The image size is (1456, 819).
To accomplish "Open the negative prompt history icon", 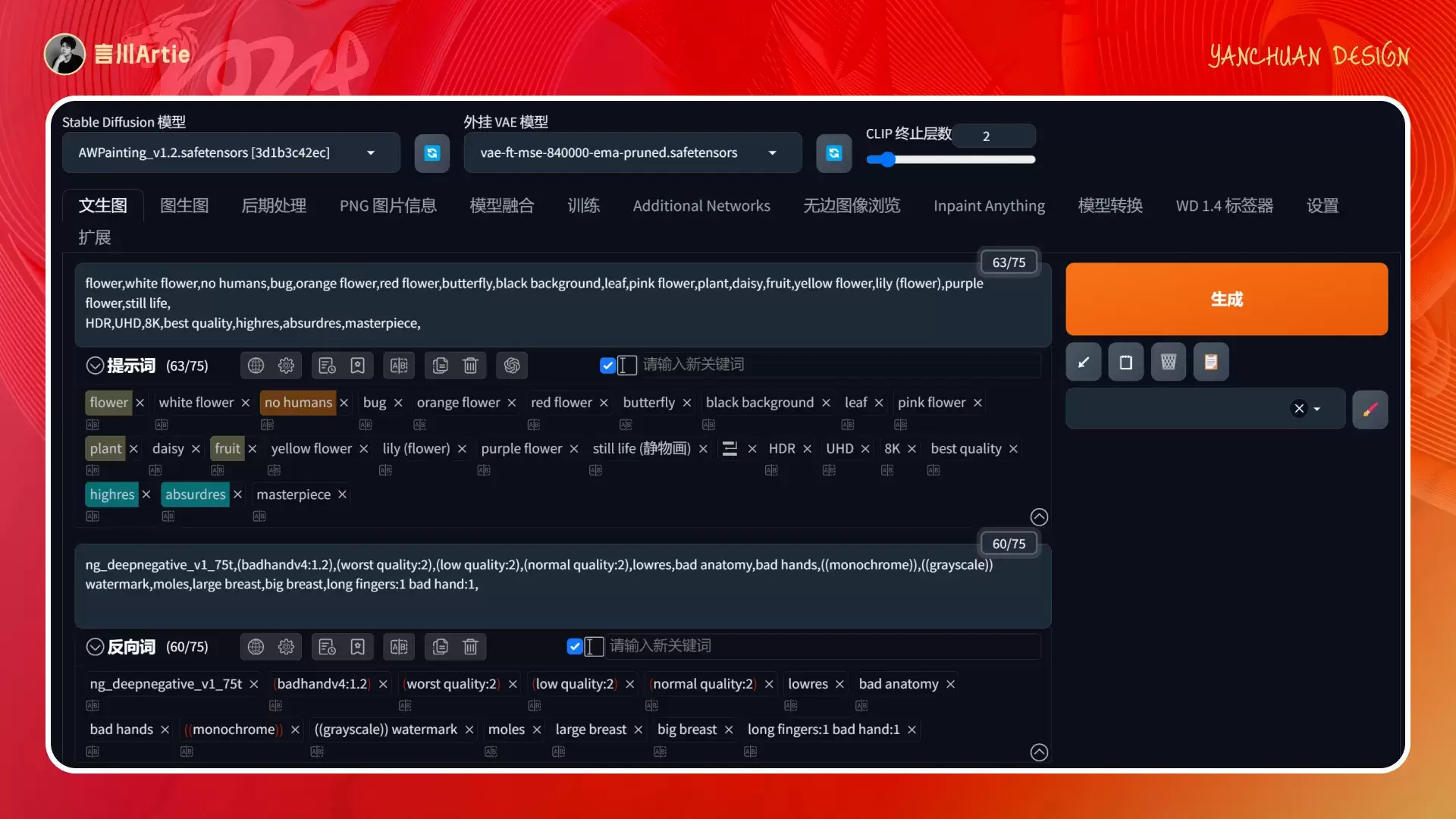I will click(x=327, y=647).
